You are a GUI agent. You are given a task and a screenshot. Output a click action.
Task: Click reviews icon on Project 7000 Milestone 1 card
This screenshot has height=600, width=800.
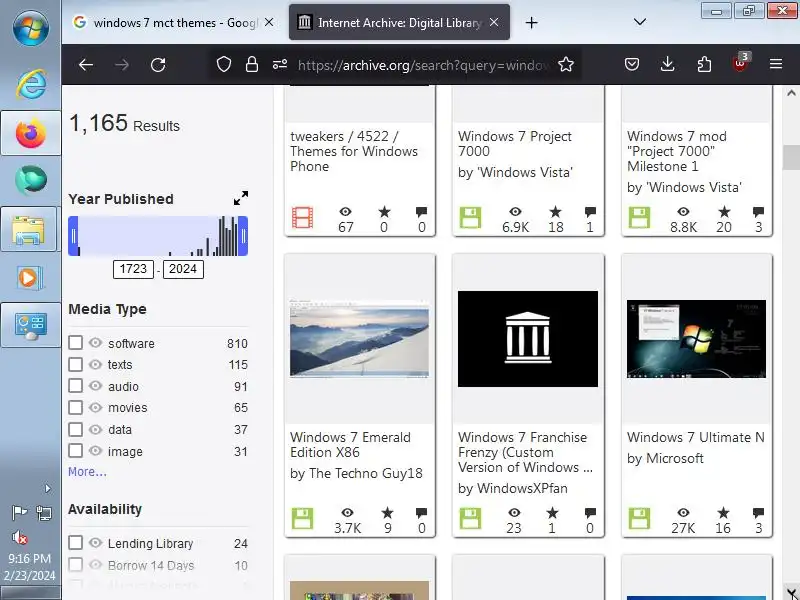click(x=758, y=211)
